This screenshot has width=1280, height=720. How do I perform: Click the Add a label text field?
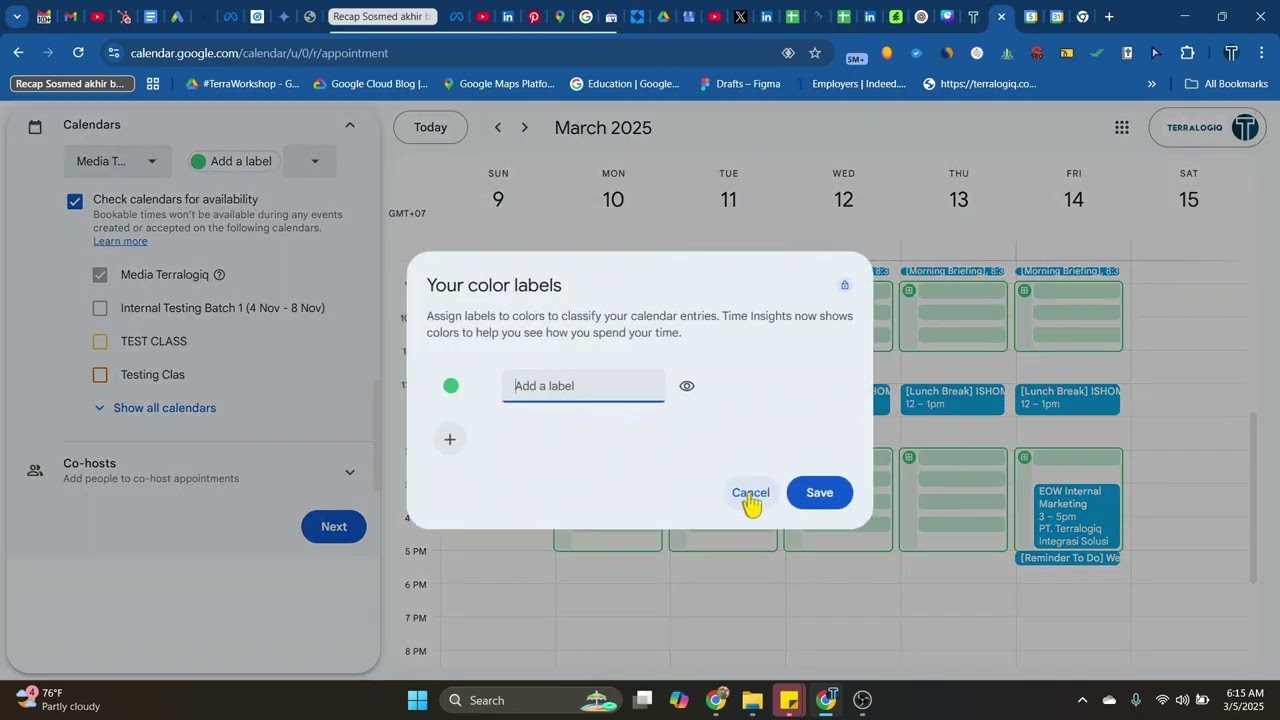pos(583,386)
